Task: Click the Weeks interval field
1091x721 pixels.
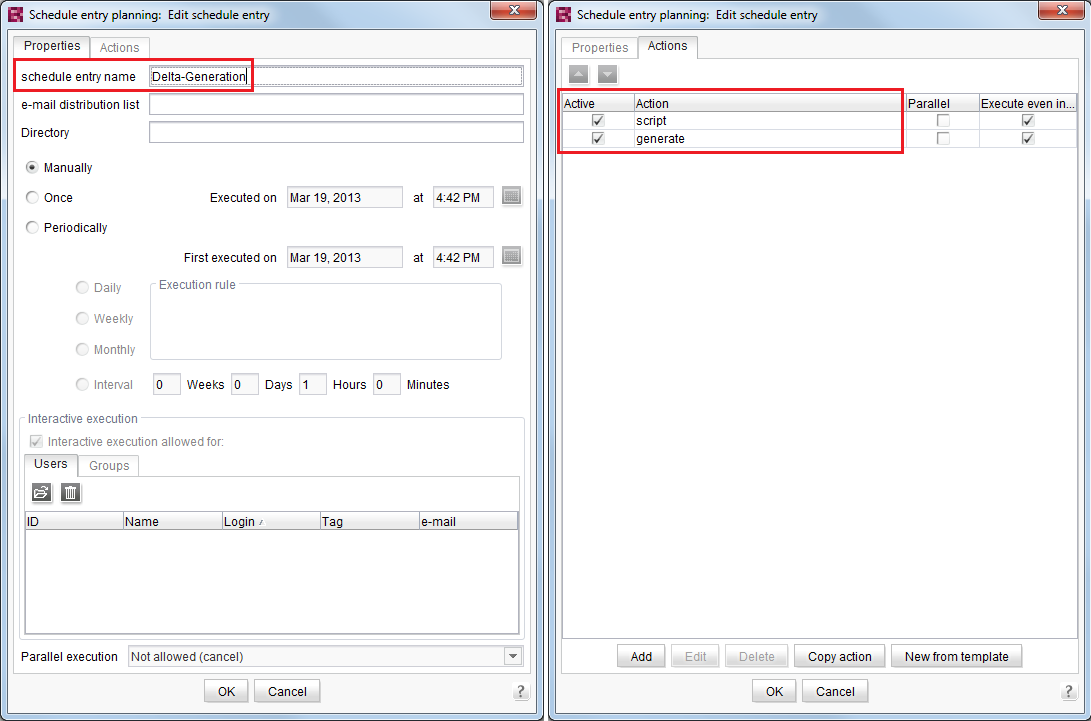Action: click(x=167, y=384)
